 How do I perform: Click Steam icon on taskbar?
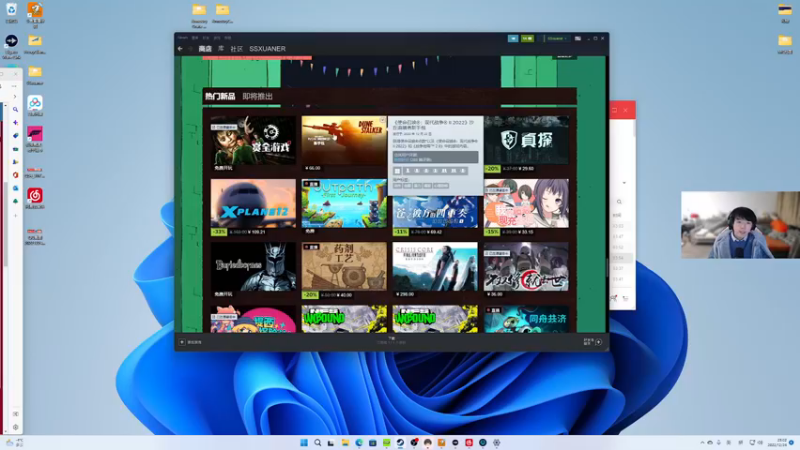click(401, 442)
